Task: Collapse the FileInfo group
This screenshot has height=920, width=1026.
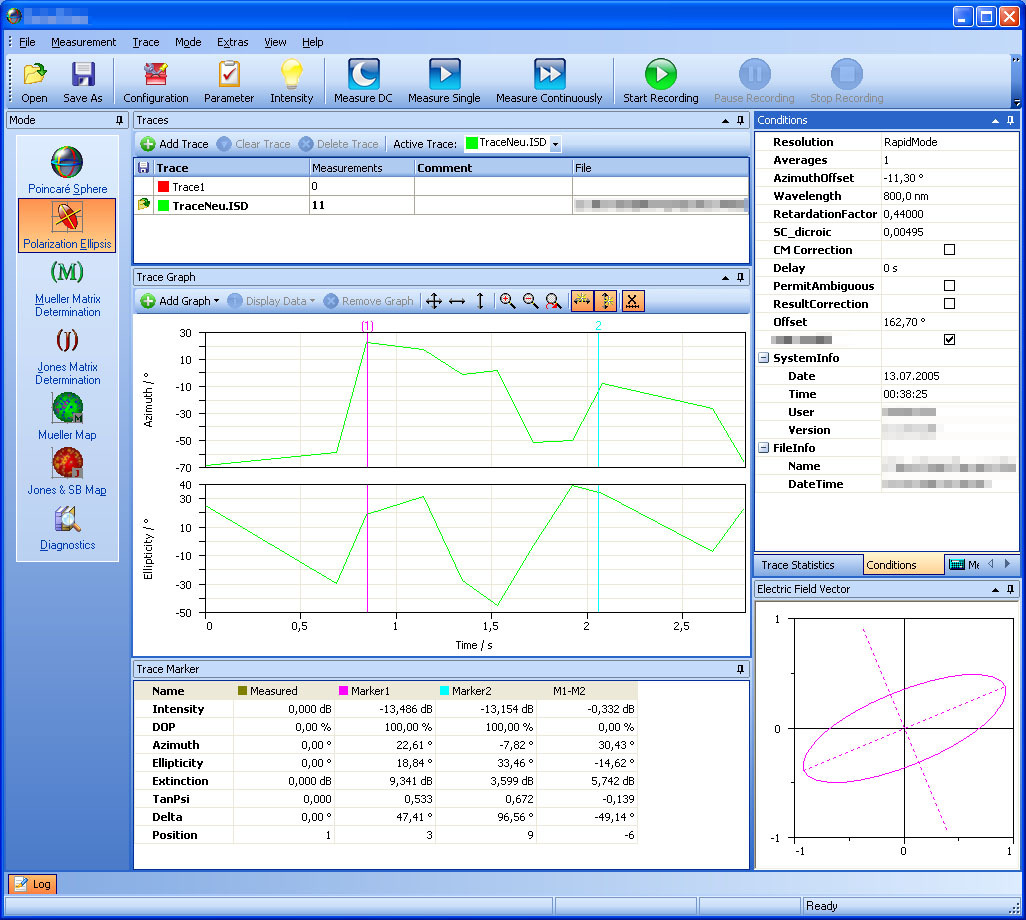Action: pos(763,448)
